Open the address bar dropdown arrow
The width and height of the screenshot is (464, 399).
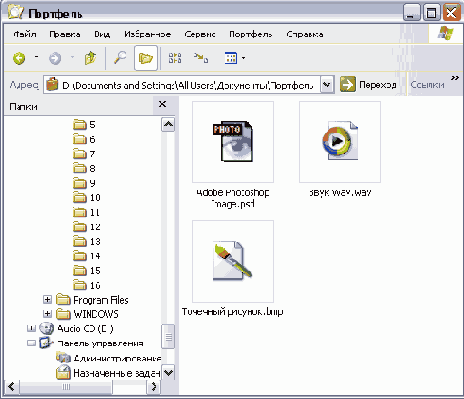pyautogui.click(x=327, y=85)
